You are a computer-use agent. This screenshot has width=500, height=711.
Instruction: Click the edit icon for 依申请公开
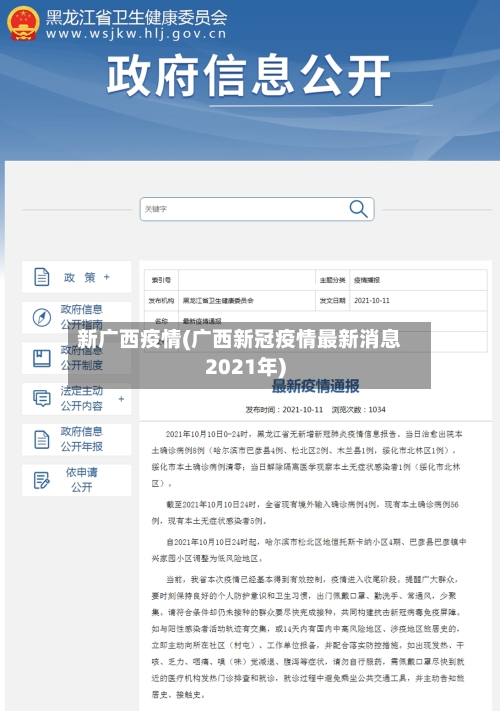[x=42, y=480]
